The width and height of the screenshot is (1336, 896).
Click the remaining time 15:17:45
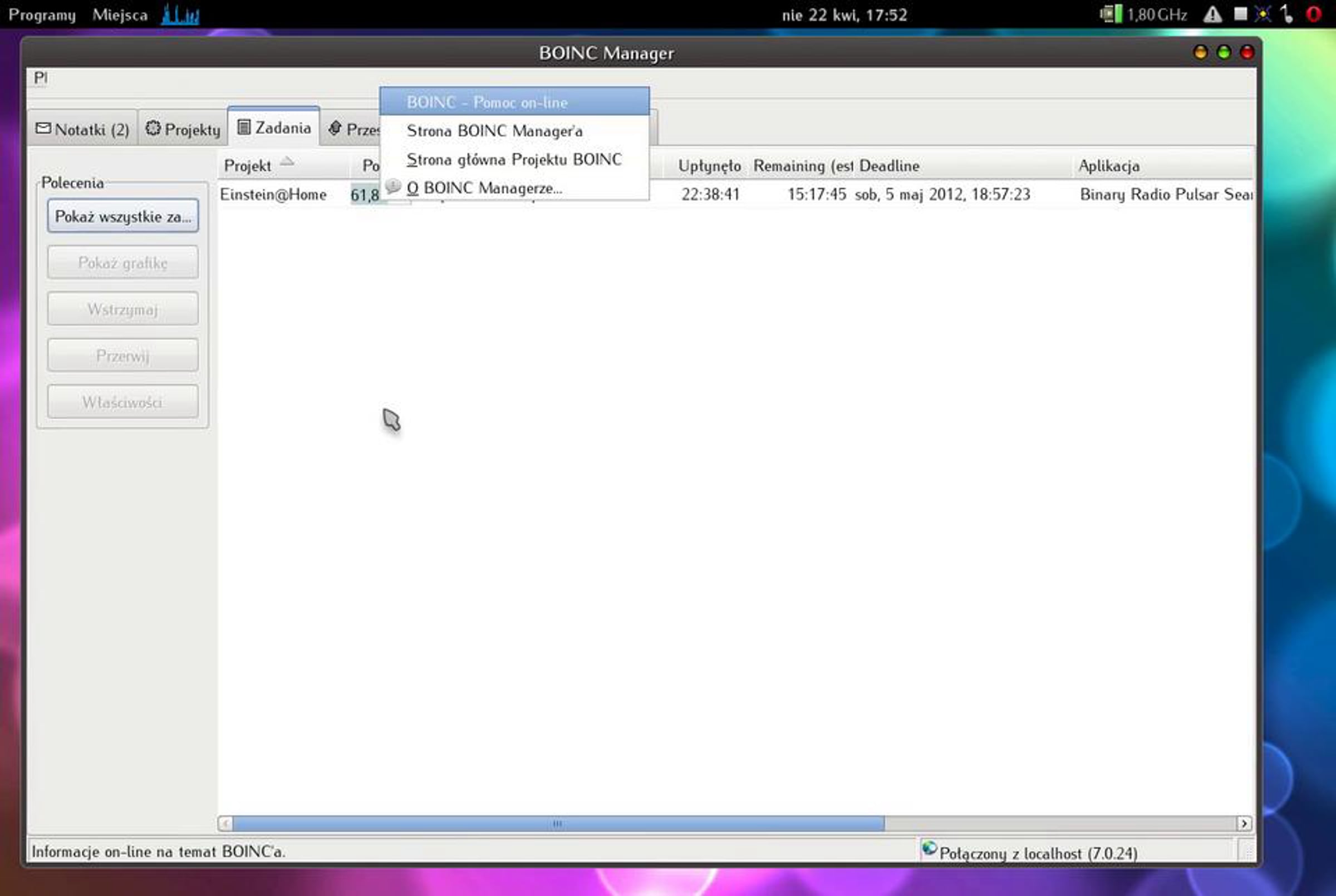pos(817,194)
